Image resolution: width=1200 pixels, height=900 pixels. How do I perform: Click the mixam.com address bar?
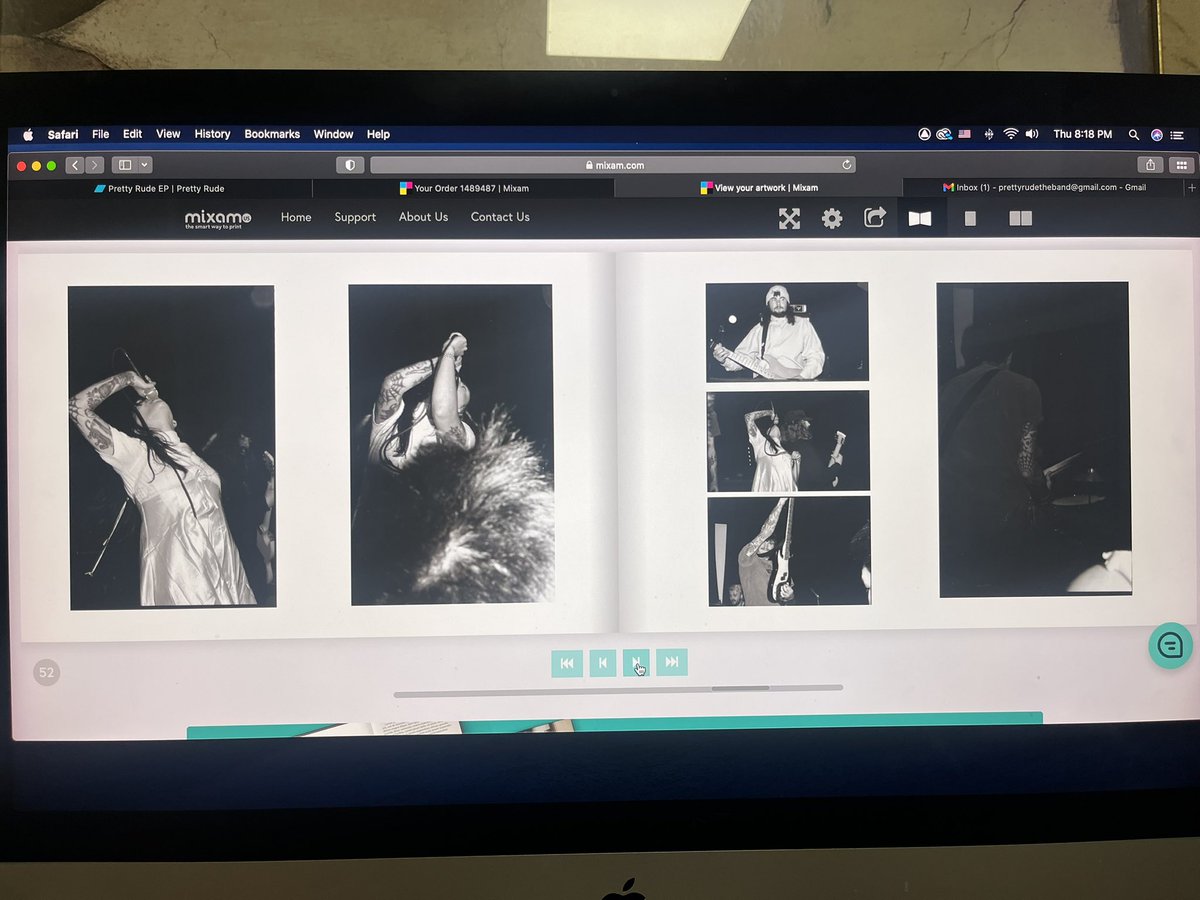(612, 165)
